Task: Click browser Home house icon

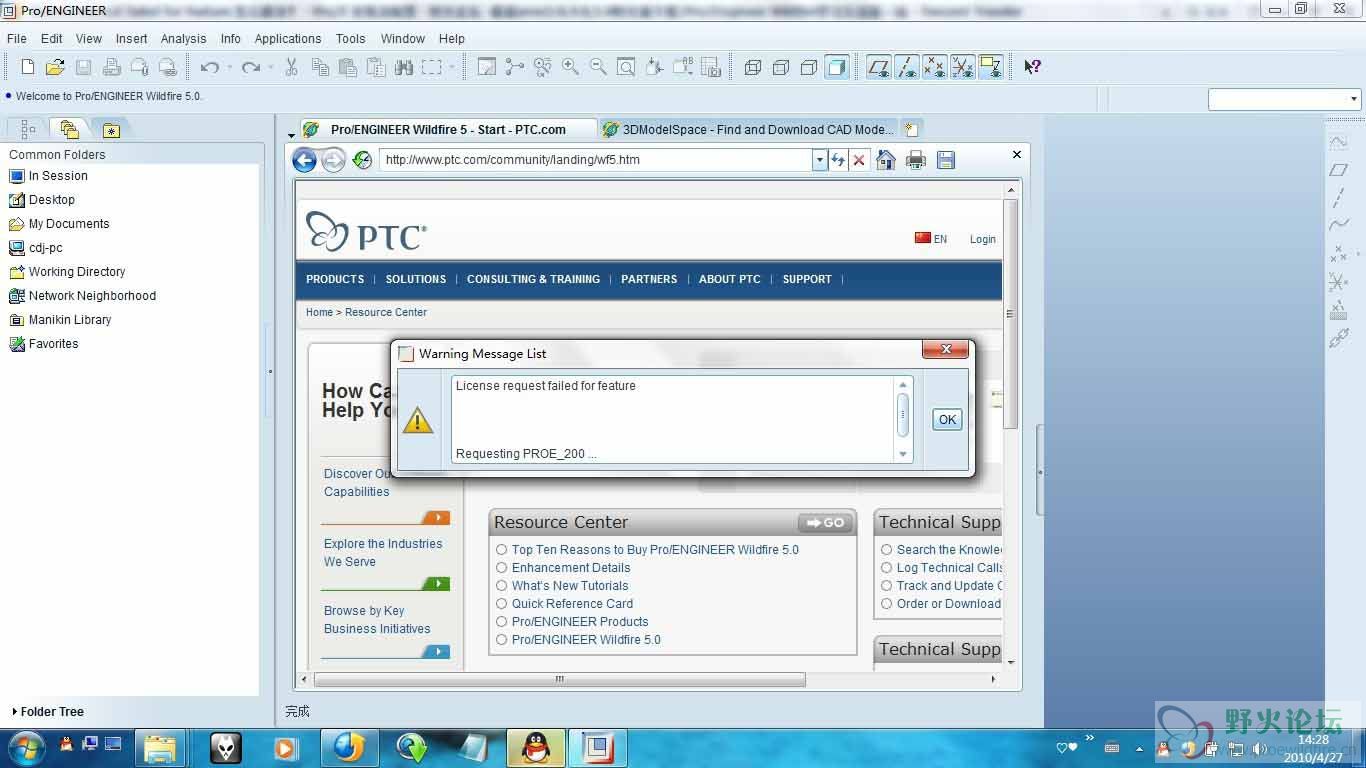Action: [x=886, y=160]
